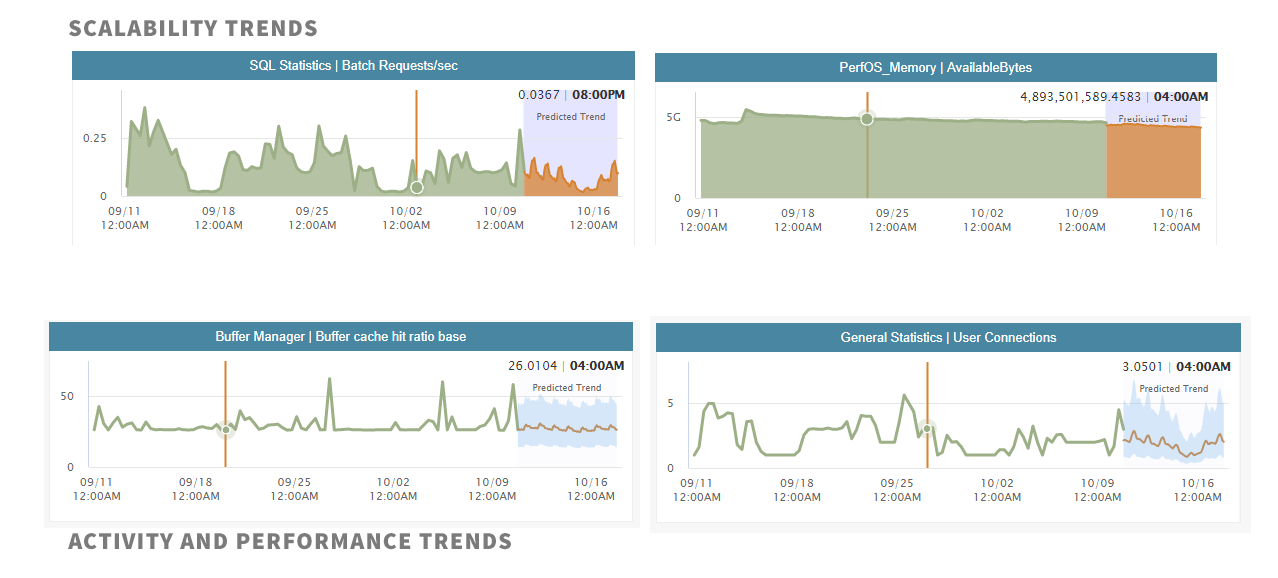Viewport: 1278px width, 578px height.
Task: Select the Buffer cache hit ratio base header
Action: 340,337
